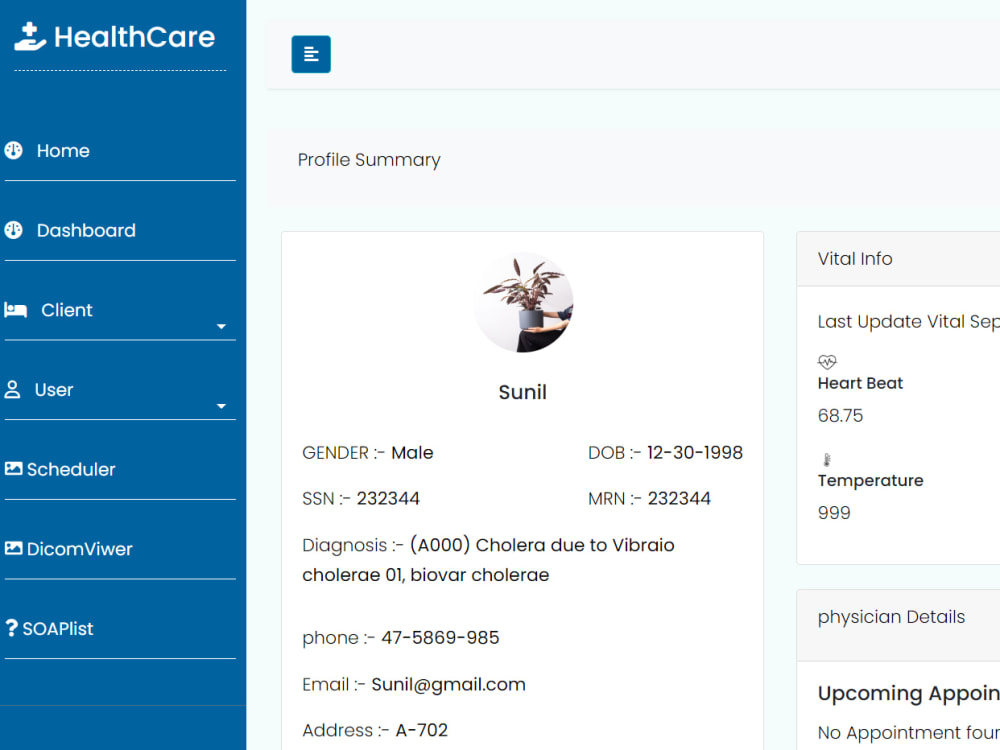Click the SOAPlist question mark icon
1000x750 pixels.
click(11, 628)
